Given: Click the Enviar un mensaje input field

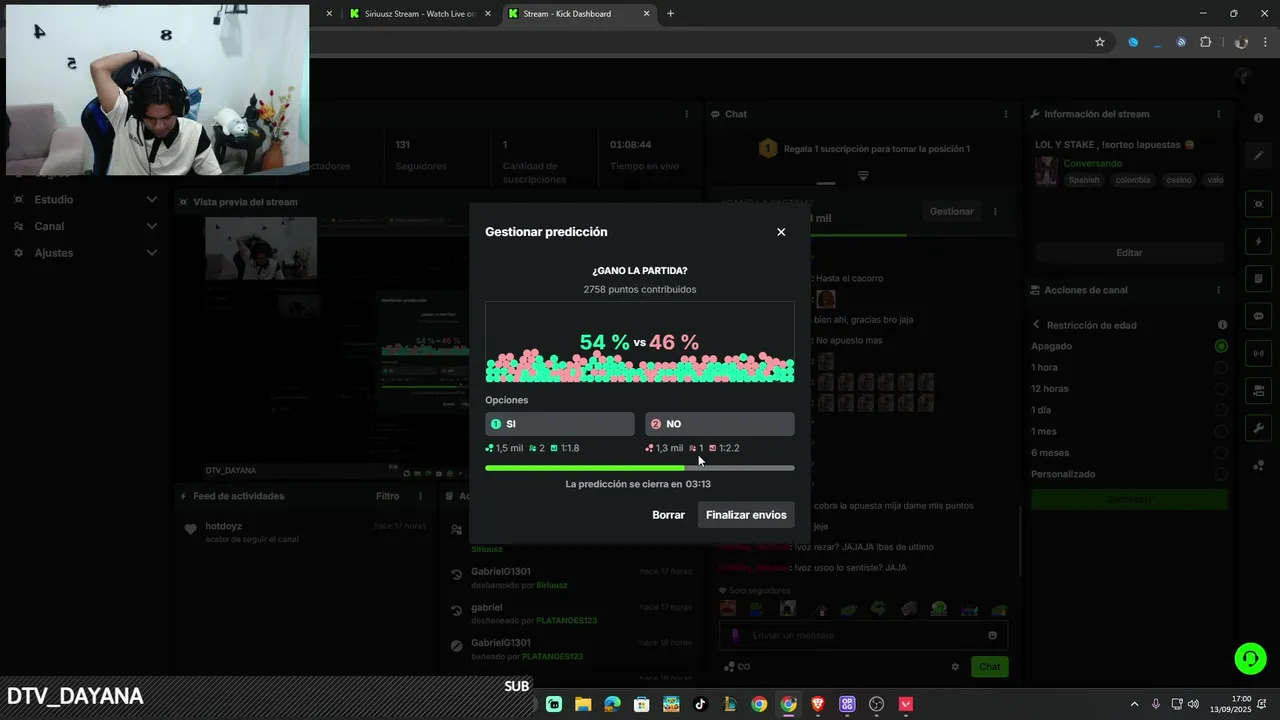Looking at the screenshot, I should pyautogui.click(x=863, y=635).
